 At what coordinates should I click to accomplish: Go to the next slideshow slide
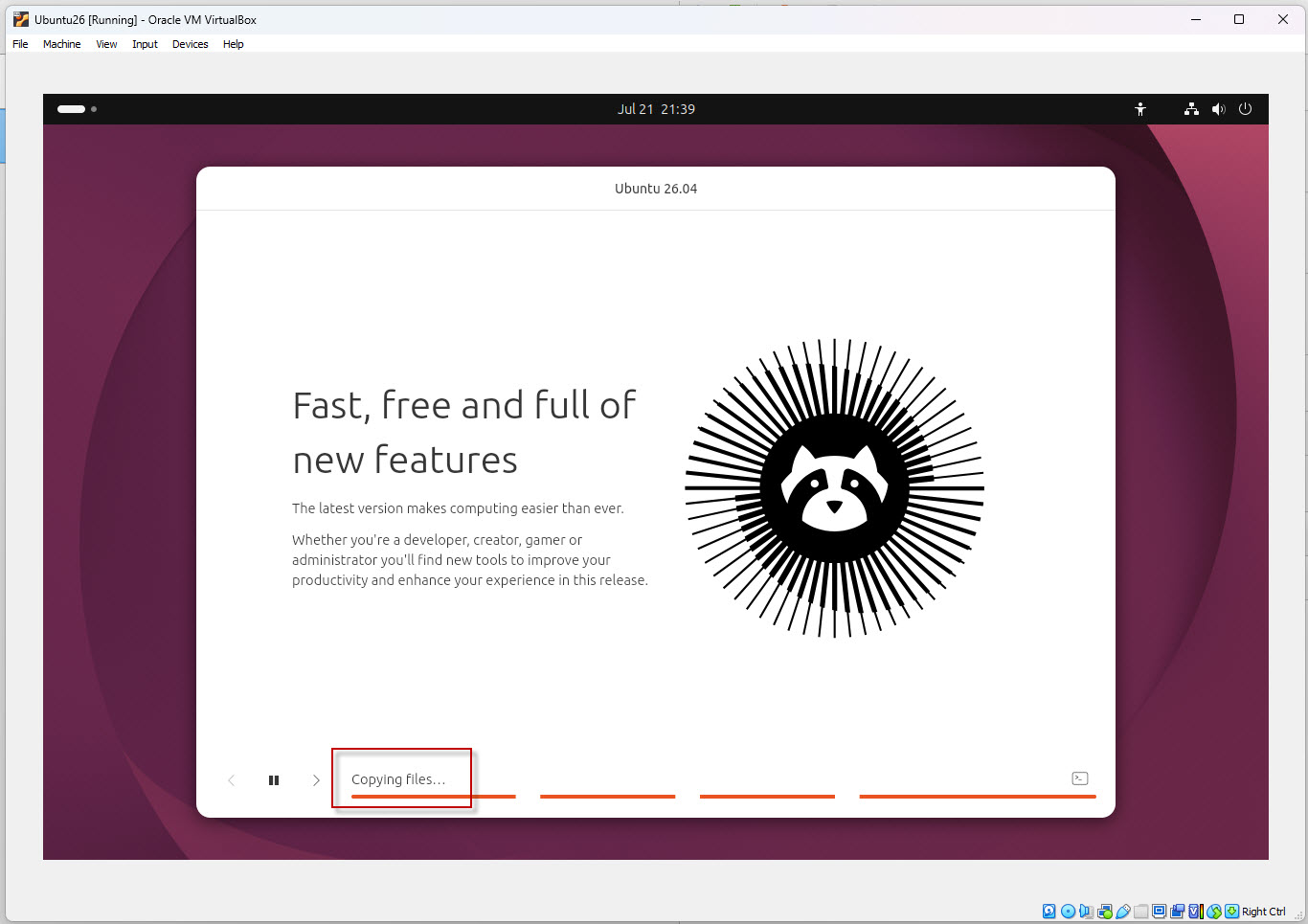[x=316, y=780]
